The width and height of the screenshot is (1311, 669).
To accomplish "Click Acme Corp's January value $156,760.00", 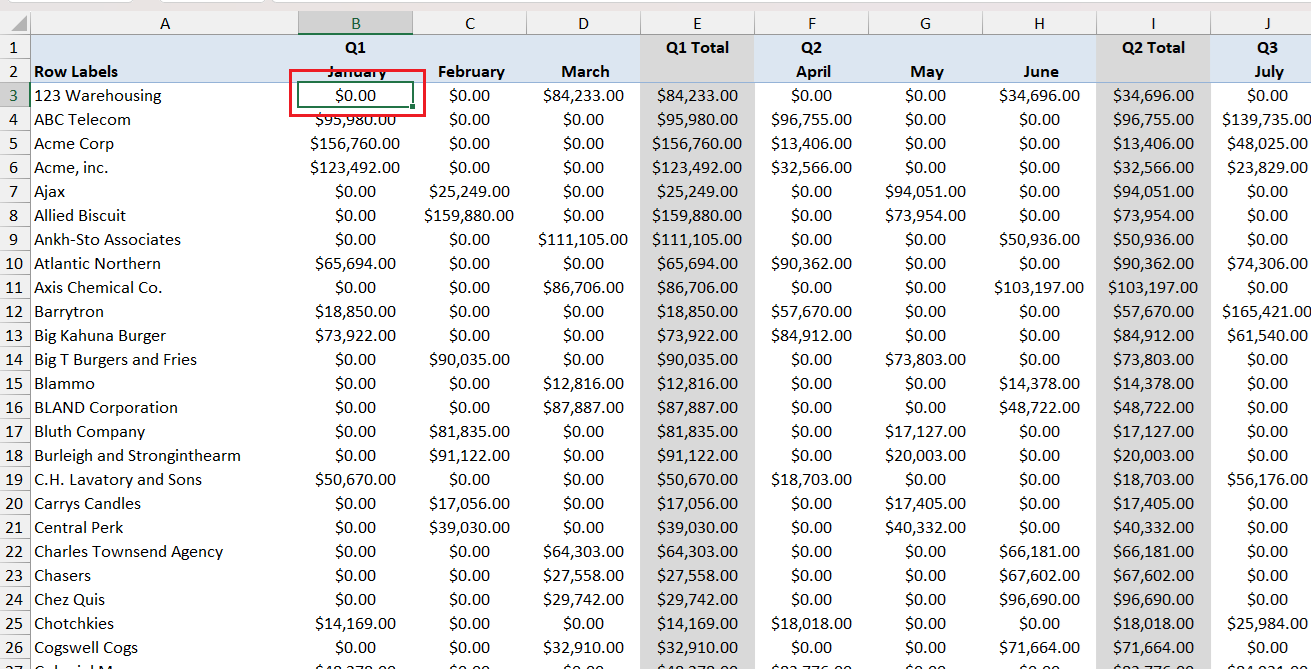I will pyautogui.click(x=355, y=144).
